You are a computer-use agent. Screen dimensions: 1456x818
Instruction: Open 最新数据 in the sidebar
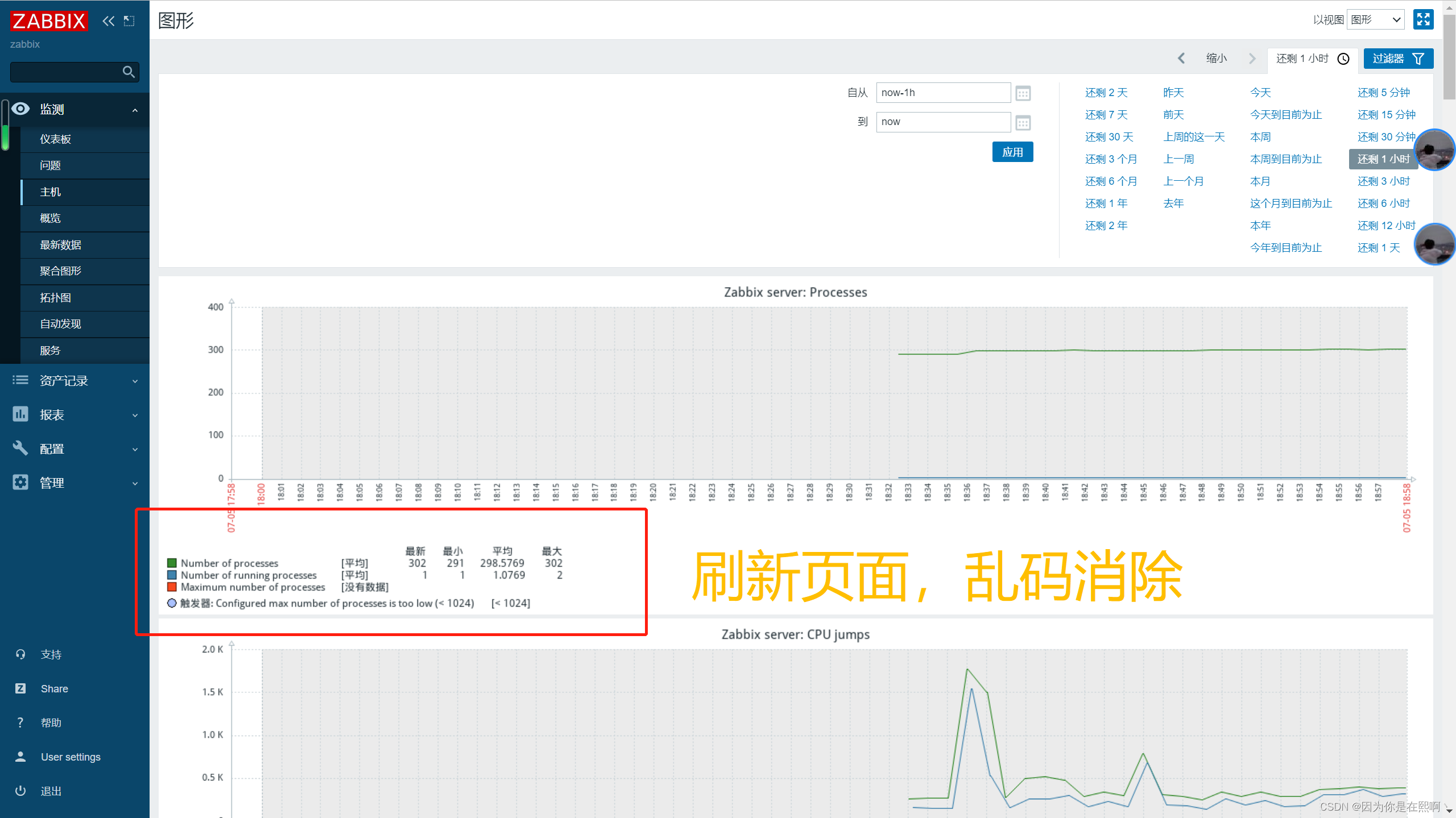point(85,245)
